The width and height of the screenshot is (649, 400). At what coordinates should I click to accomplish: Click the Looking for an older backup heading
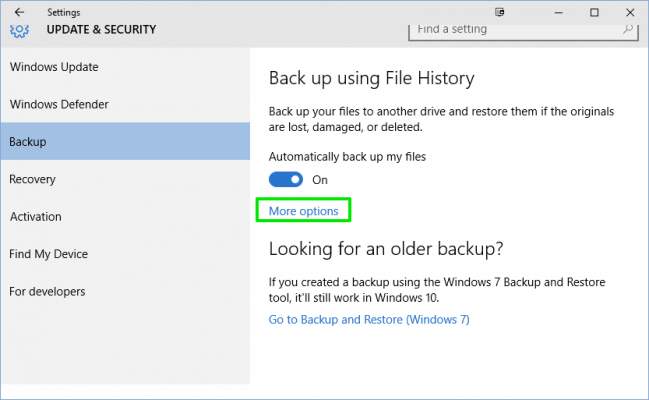click(x=386, y=249)
